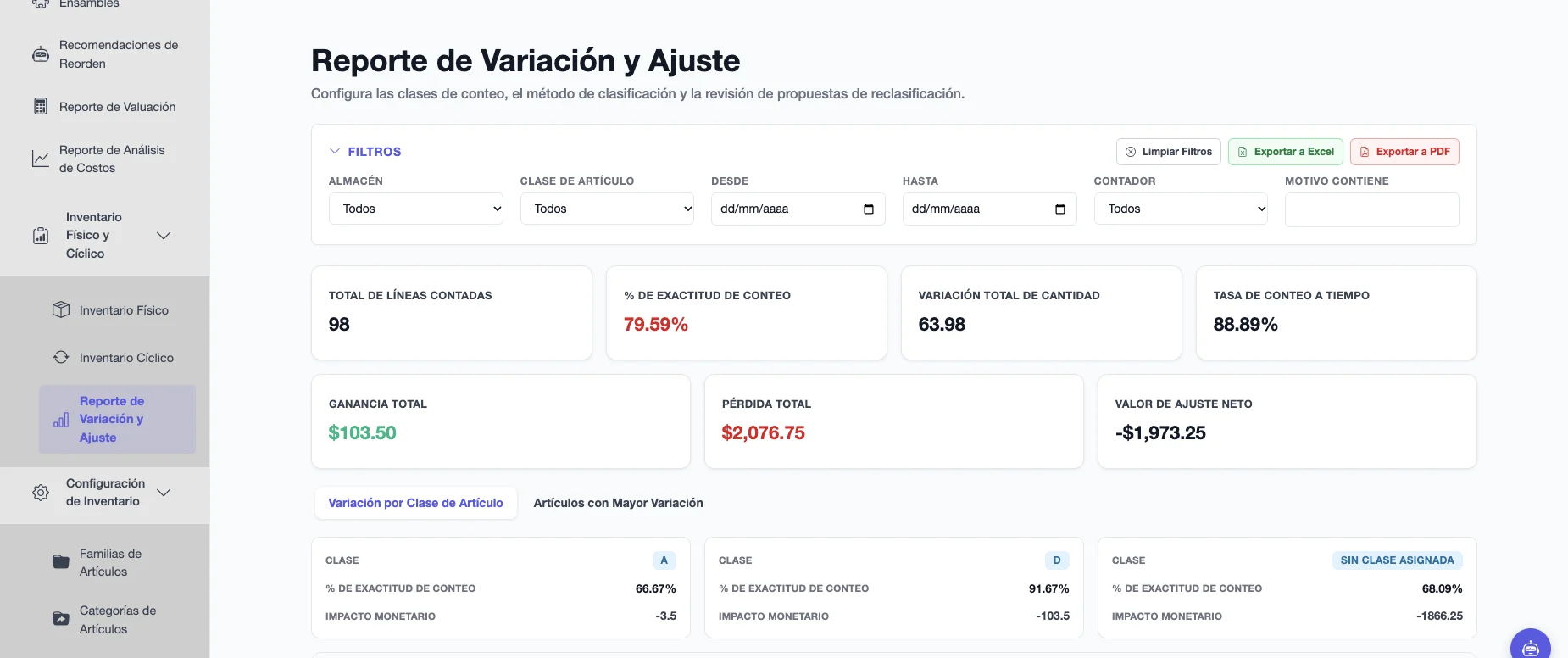Click the Inventario Físico box icon

(61, 309)
